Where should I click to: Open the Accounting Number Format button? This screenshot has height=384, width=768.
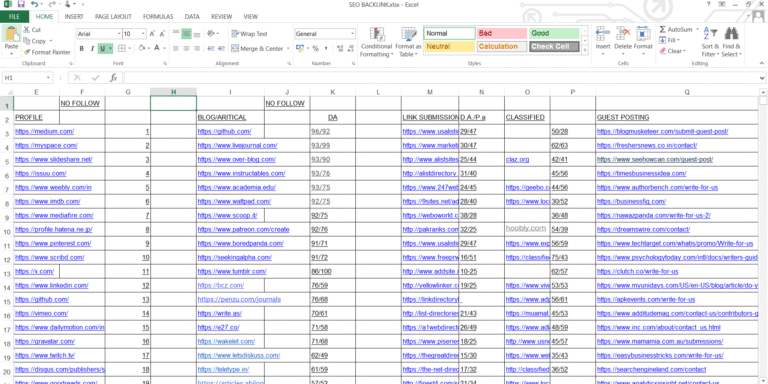[x=301, y=48]
